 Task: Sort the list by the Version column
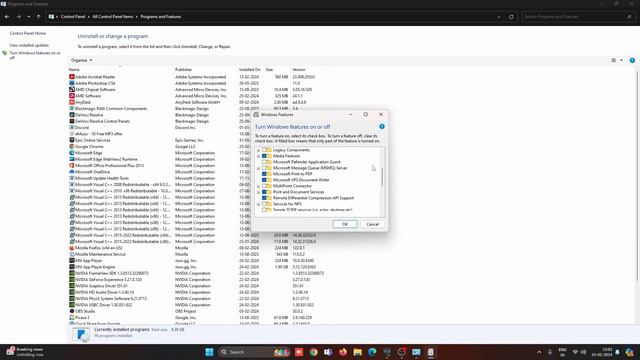[299, 70]
